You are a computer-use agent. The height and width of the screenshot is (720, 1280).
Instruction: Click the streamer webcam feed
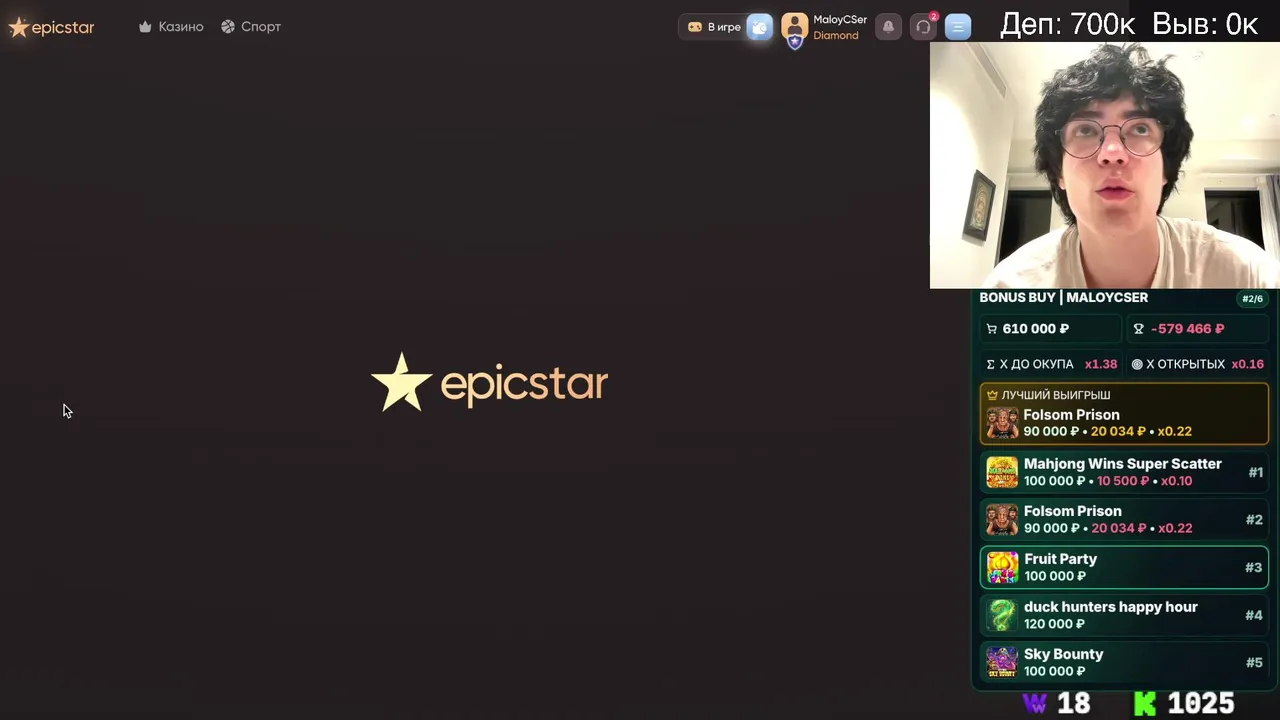tap(1105, 165)
